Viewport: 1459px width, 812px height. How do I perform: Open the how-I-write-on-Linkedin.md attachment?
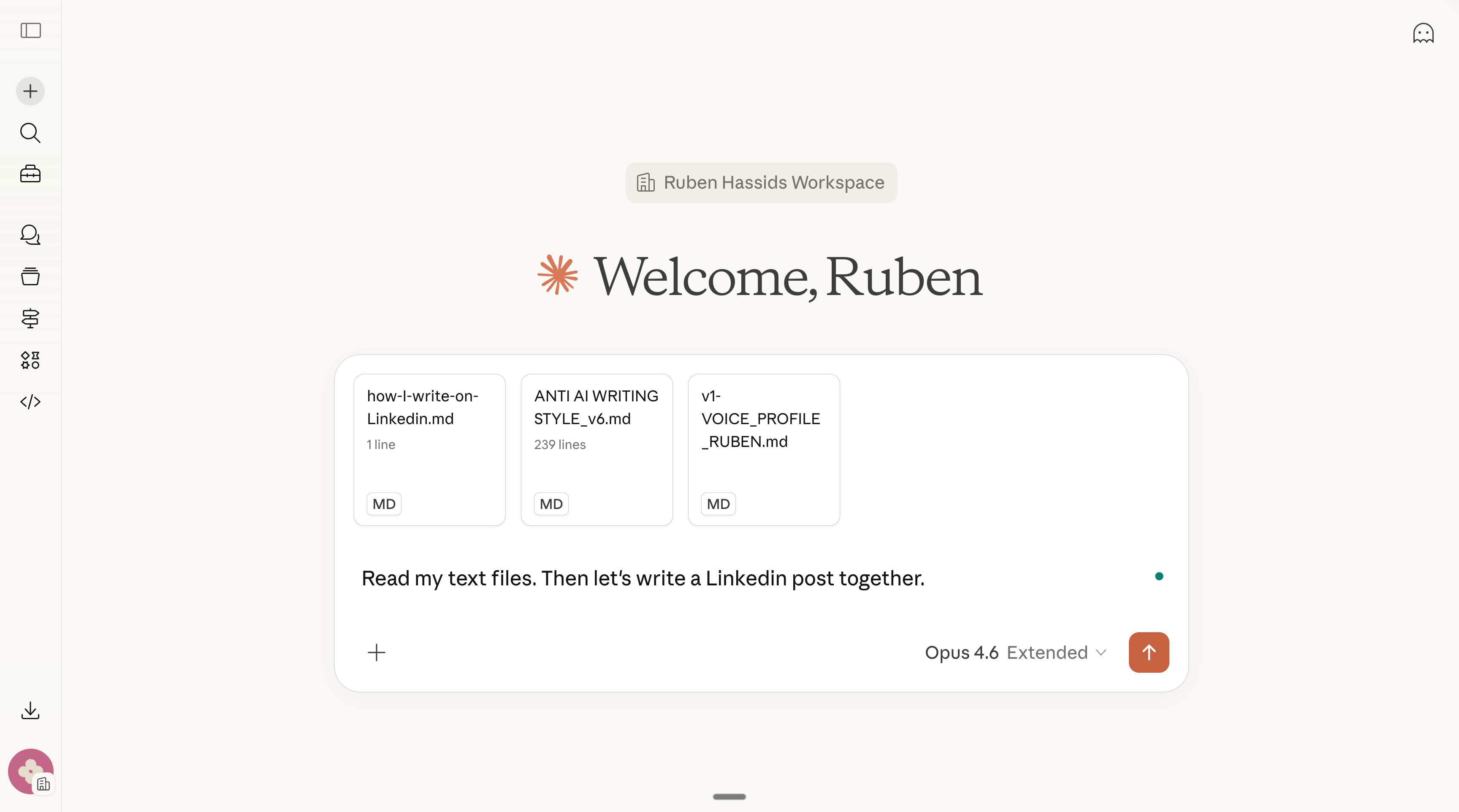pos(429,449)
